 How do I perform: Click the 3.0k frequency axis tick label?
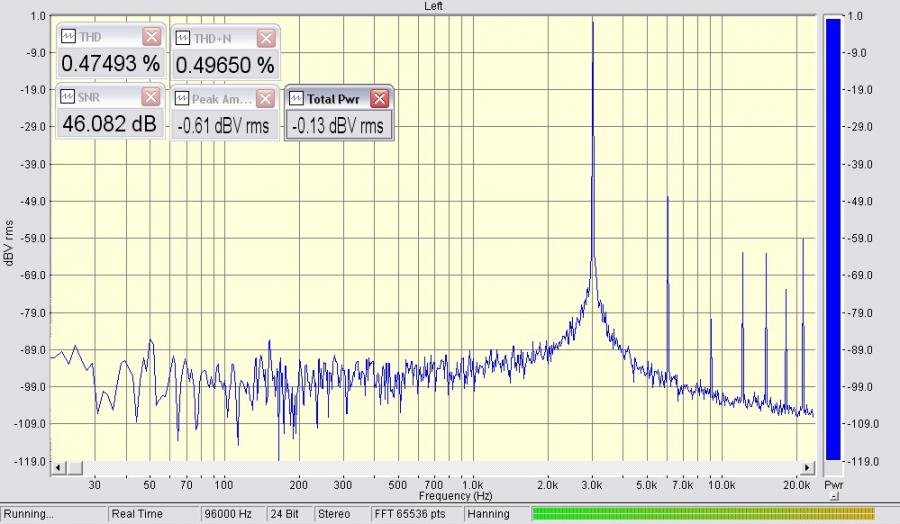[592, 485]
